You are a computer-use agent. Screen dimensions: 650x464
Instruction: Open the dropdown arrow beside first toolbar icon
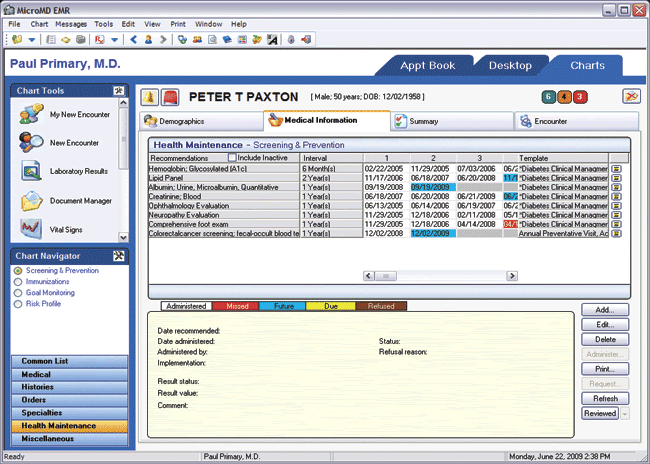coord(32,40)
